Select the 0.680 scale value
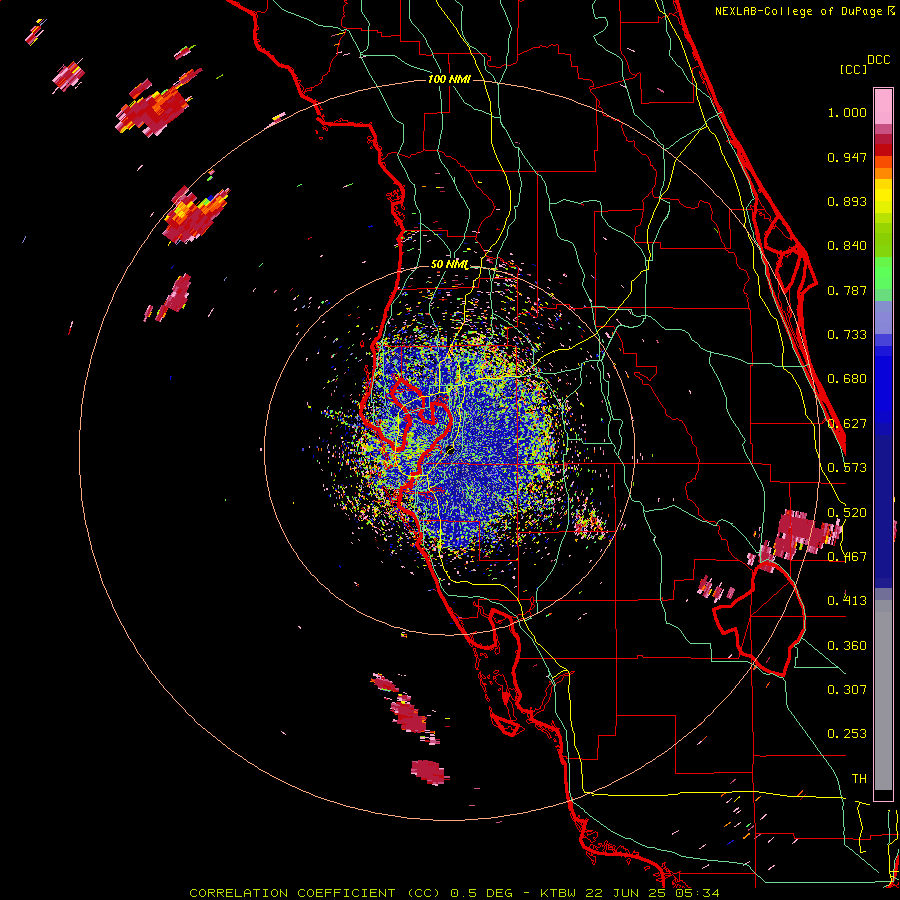This screenshot has width=900, height=900. click(x=847, y=379)
